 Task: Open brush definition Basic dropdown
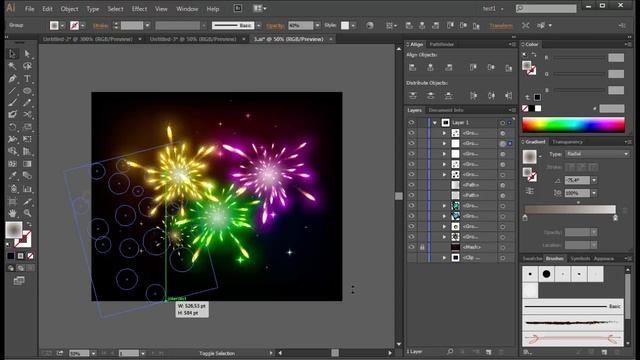point(258,25)
